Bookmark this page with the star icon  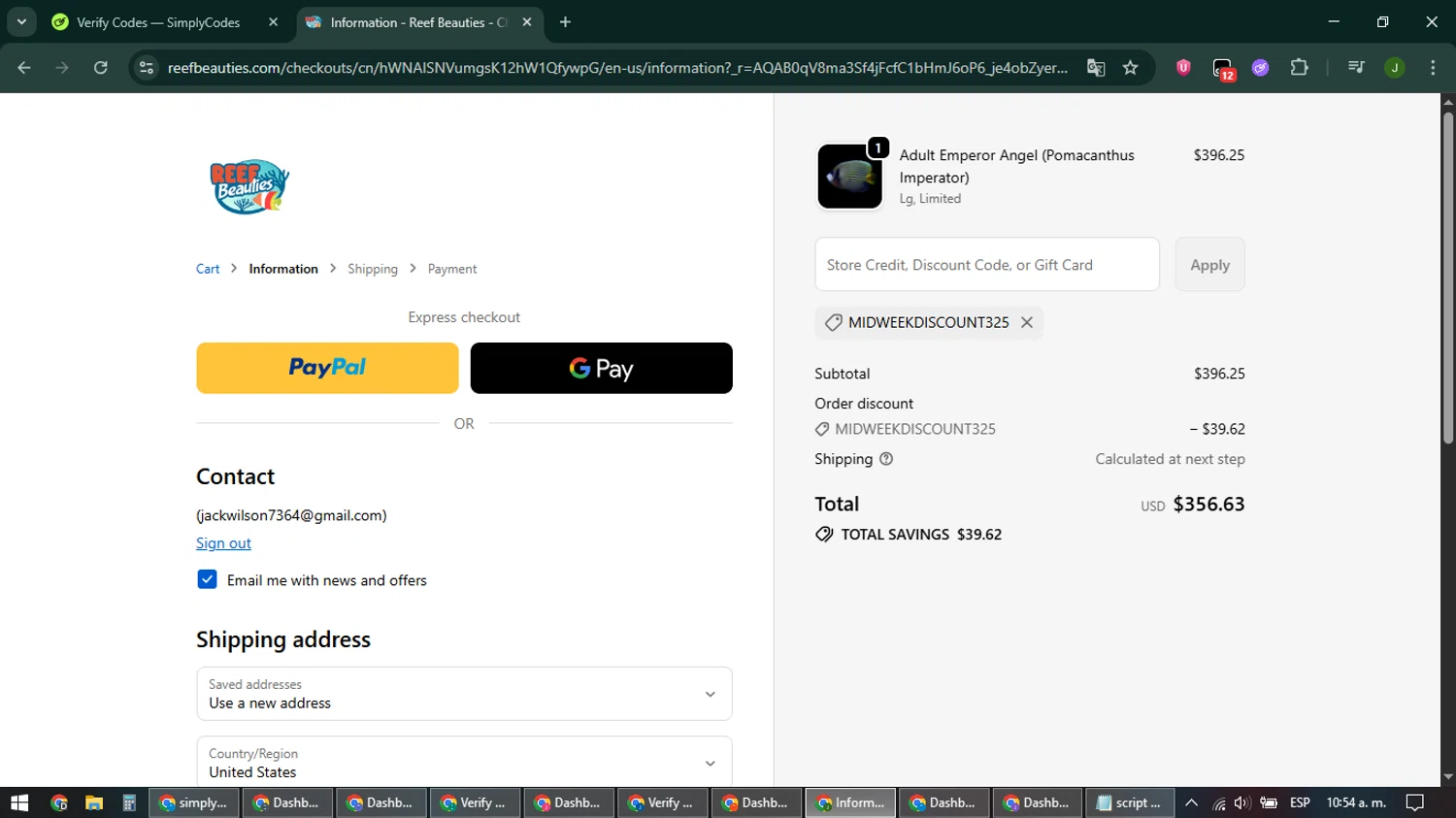pyautogui.click(x=1130, y=68)
